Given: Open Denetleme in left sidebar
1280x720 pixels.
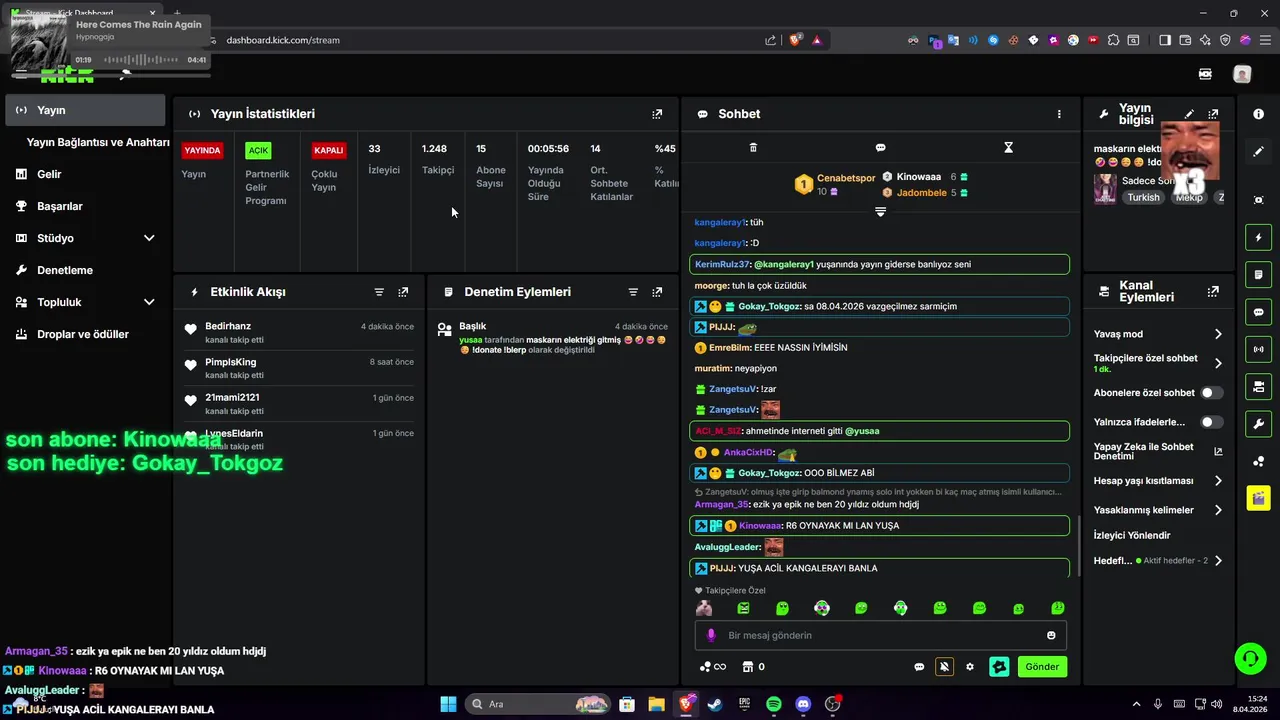Looking at the screenshot, I should pos(64,270).
